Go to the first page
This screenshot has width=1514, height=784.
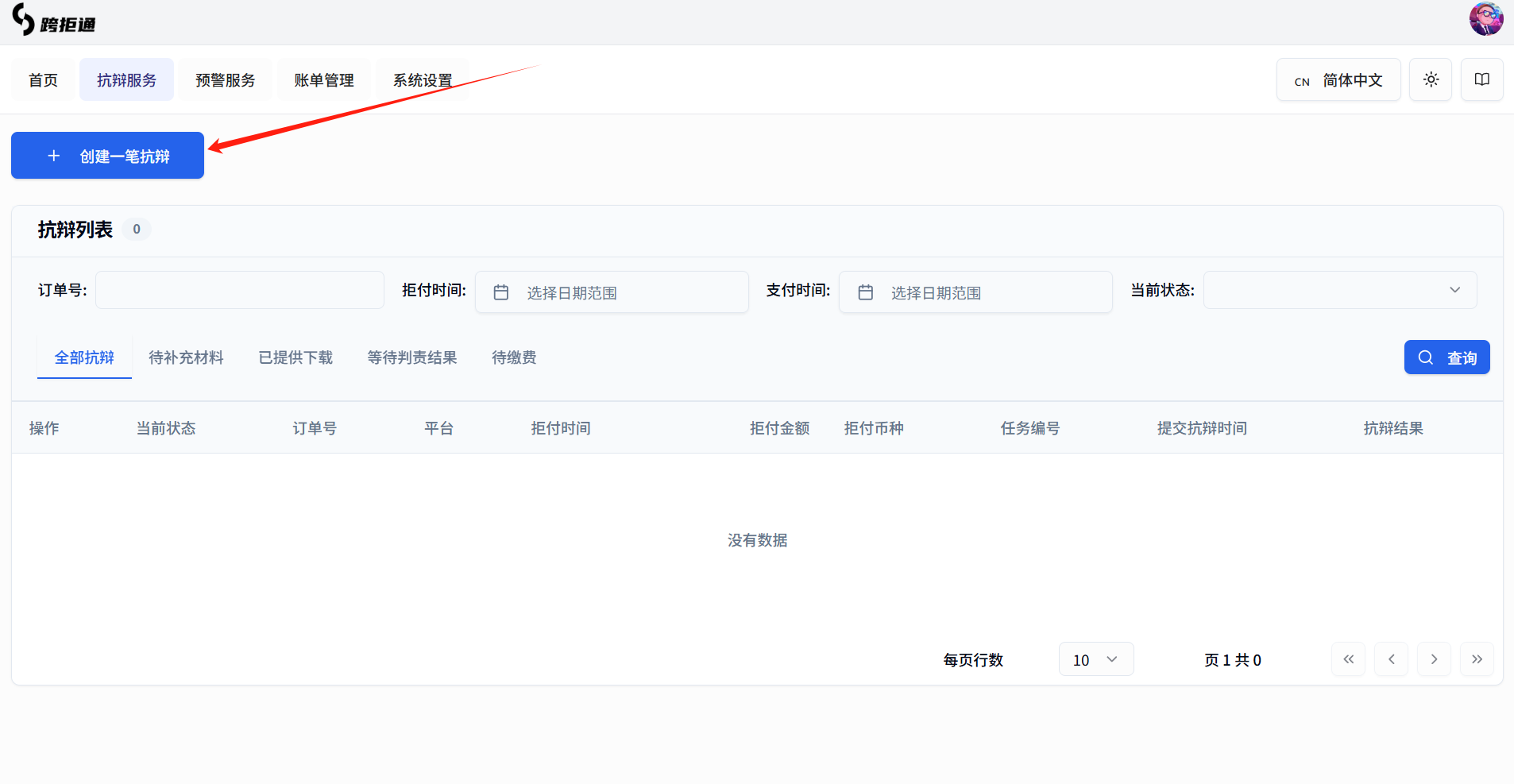pyautogui.click(x=1348, y=659)
